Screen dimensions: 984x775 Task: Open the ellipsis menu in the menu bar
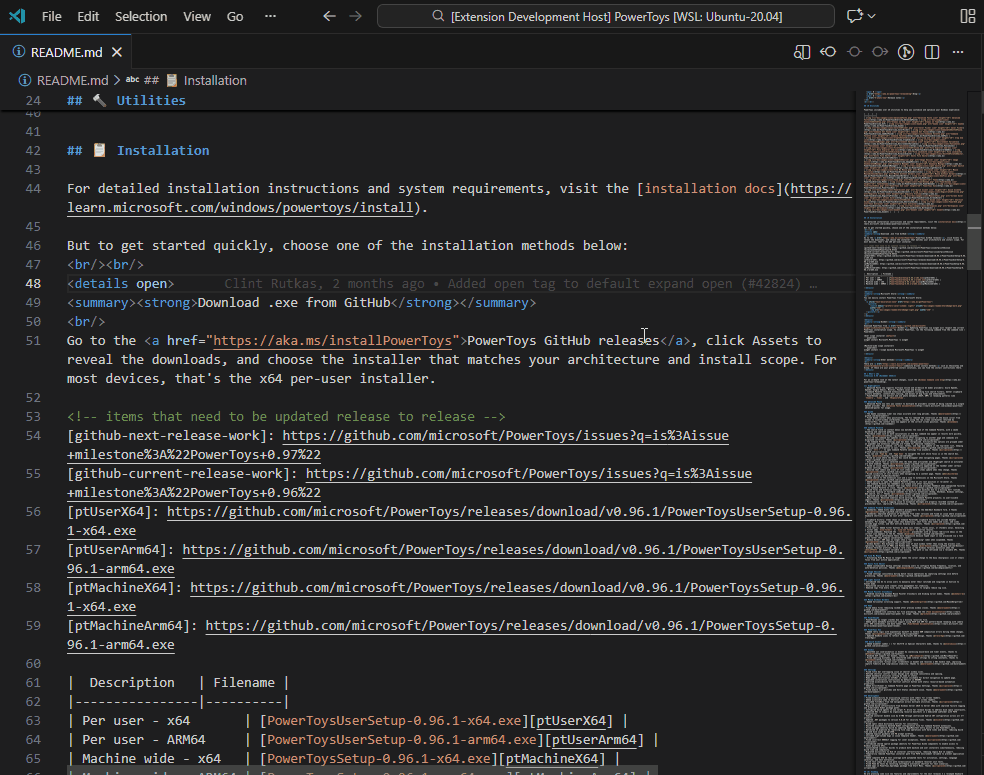(x=270, y=16)
